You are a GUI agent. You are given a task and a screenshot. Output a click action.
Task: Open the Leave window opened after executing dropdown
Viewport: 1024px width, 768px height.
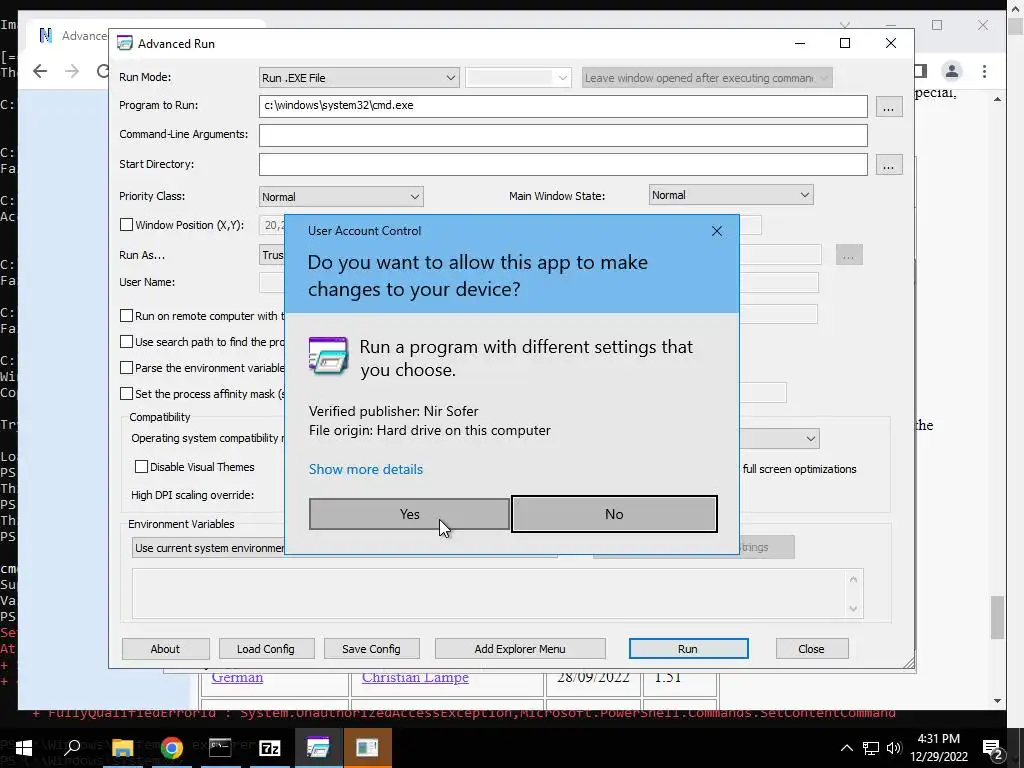click(707, 78)
